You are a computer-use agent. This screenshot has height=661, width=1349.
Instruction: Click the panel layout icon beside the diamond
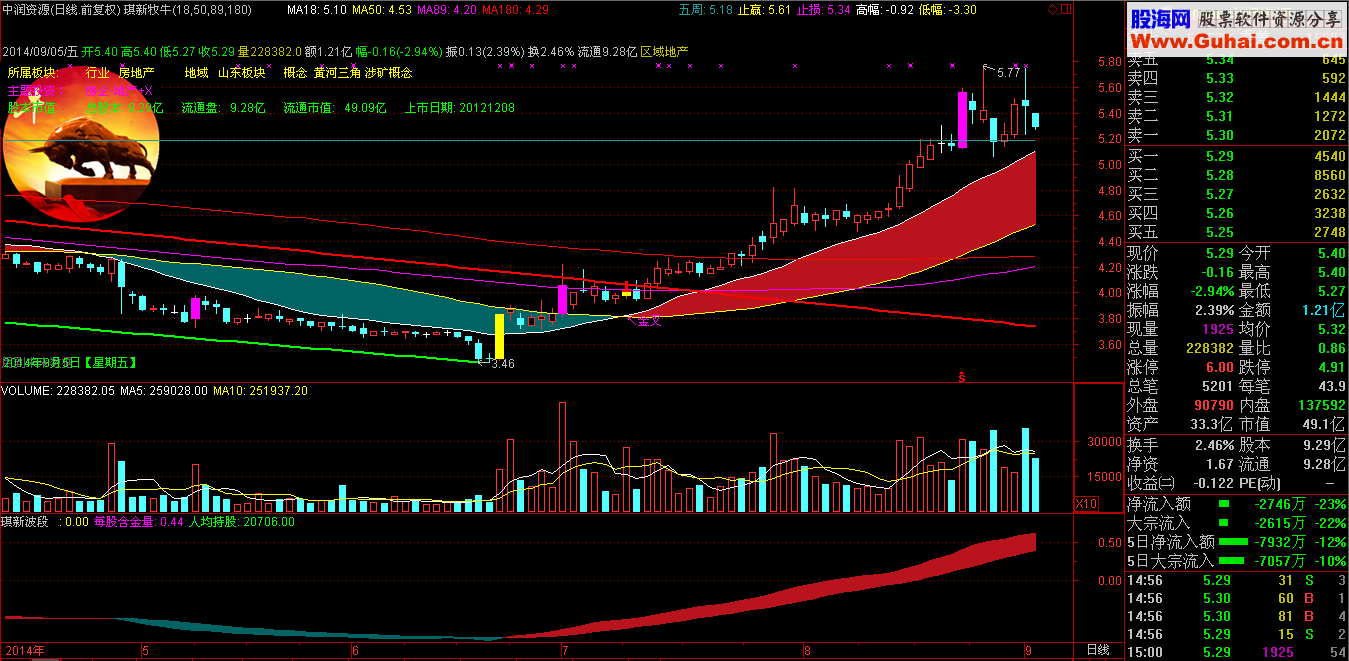pos(1065,9)
